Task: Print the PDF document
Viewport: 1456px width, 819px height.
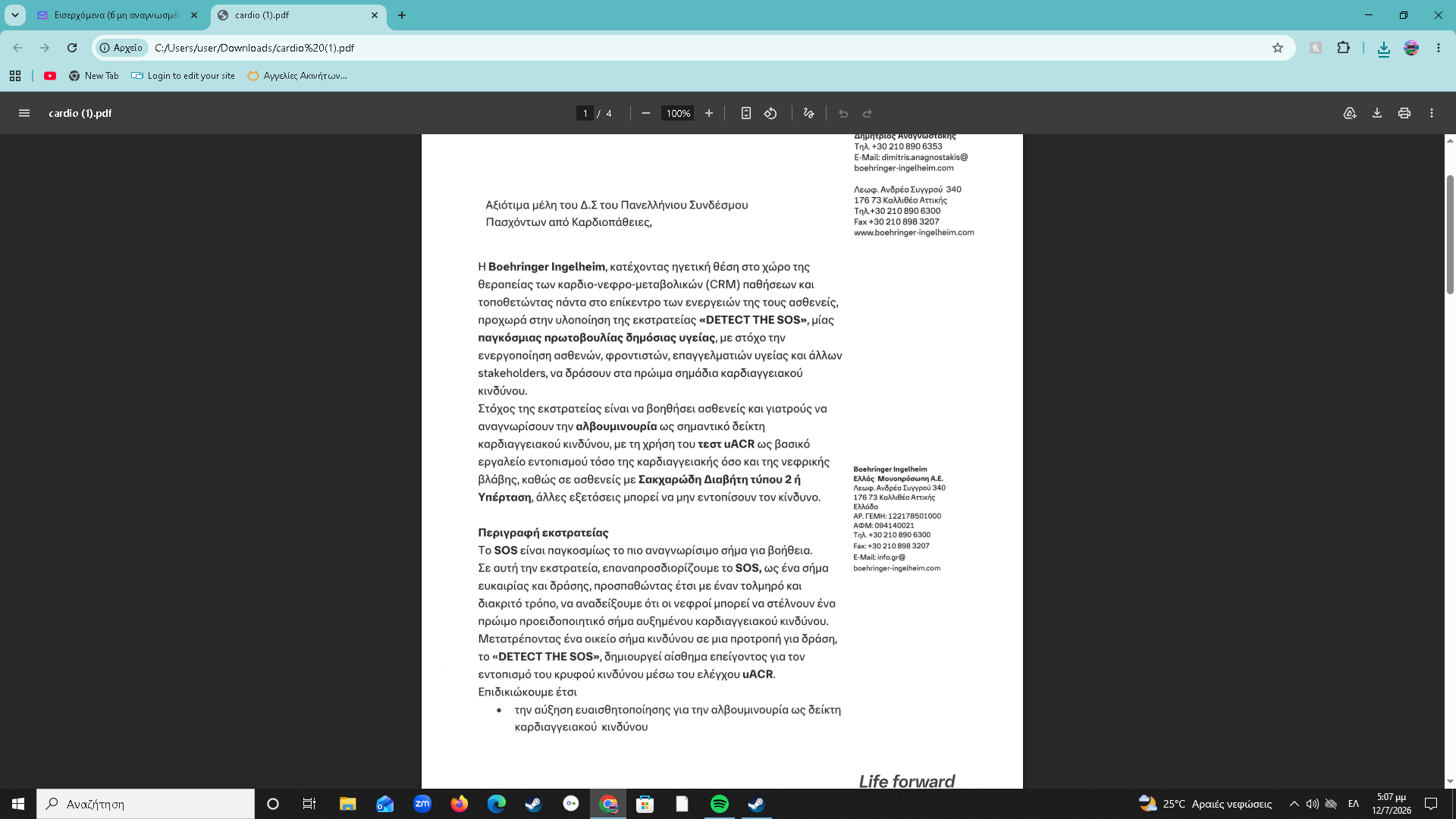Action: pyautogui.click(x=1404, y=113)
